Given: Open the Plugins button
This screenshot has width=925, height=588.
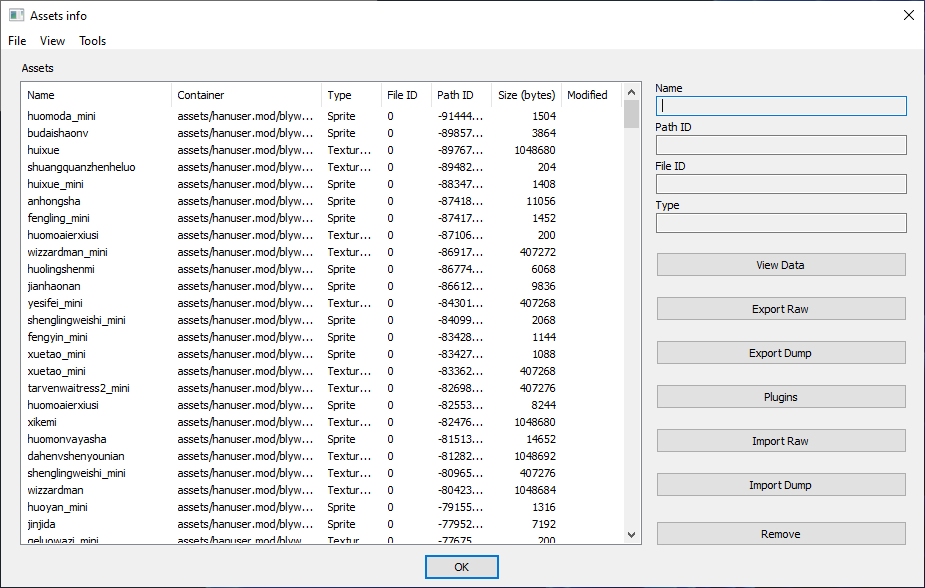Looking at the screenshot, I should coord(780,397).
